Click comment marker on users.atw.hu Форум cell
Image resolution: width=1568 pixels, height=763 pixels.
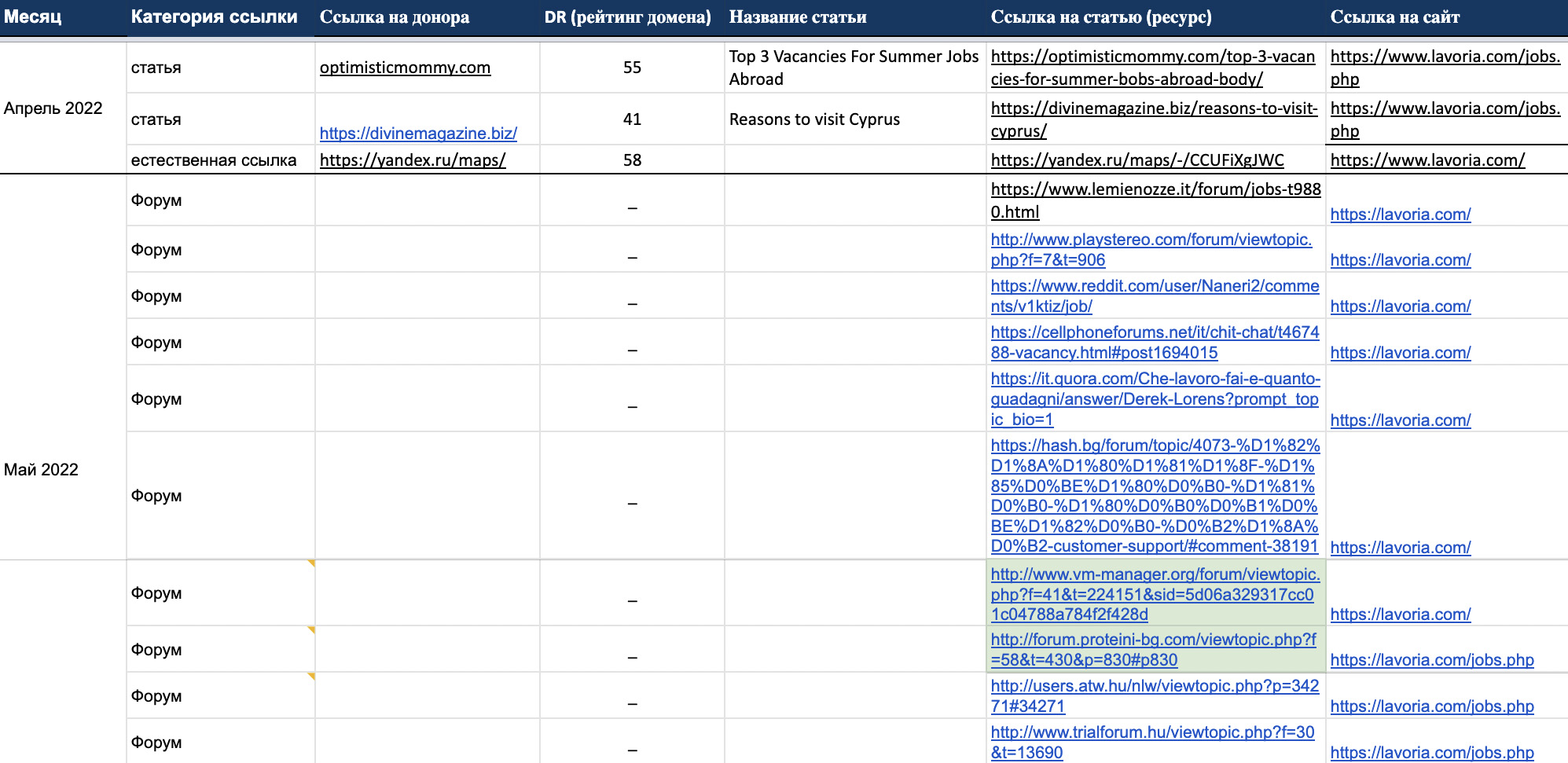(x=311, y=676)
